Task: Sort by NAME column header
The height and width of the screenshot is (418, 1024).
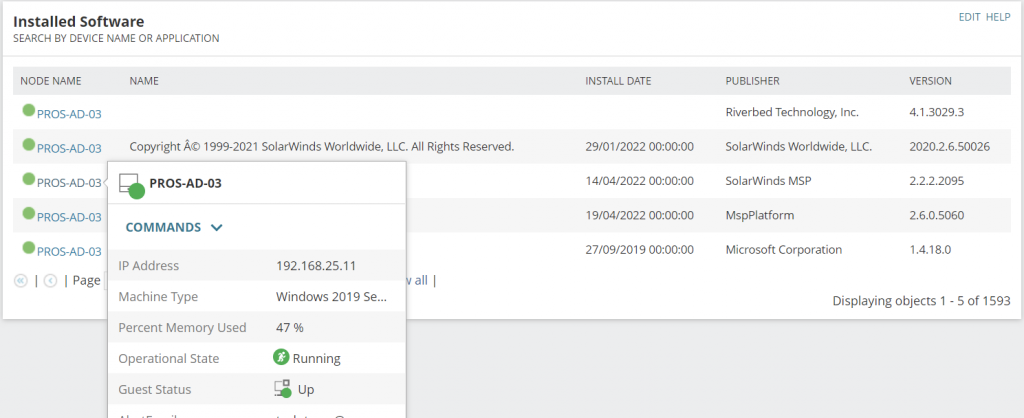Action: point(144,81)
